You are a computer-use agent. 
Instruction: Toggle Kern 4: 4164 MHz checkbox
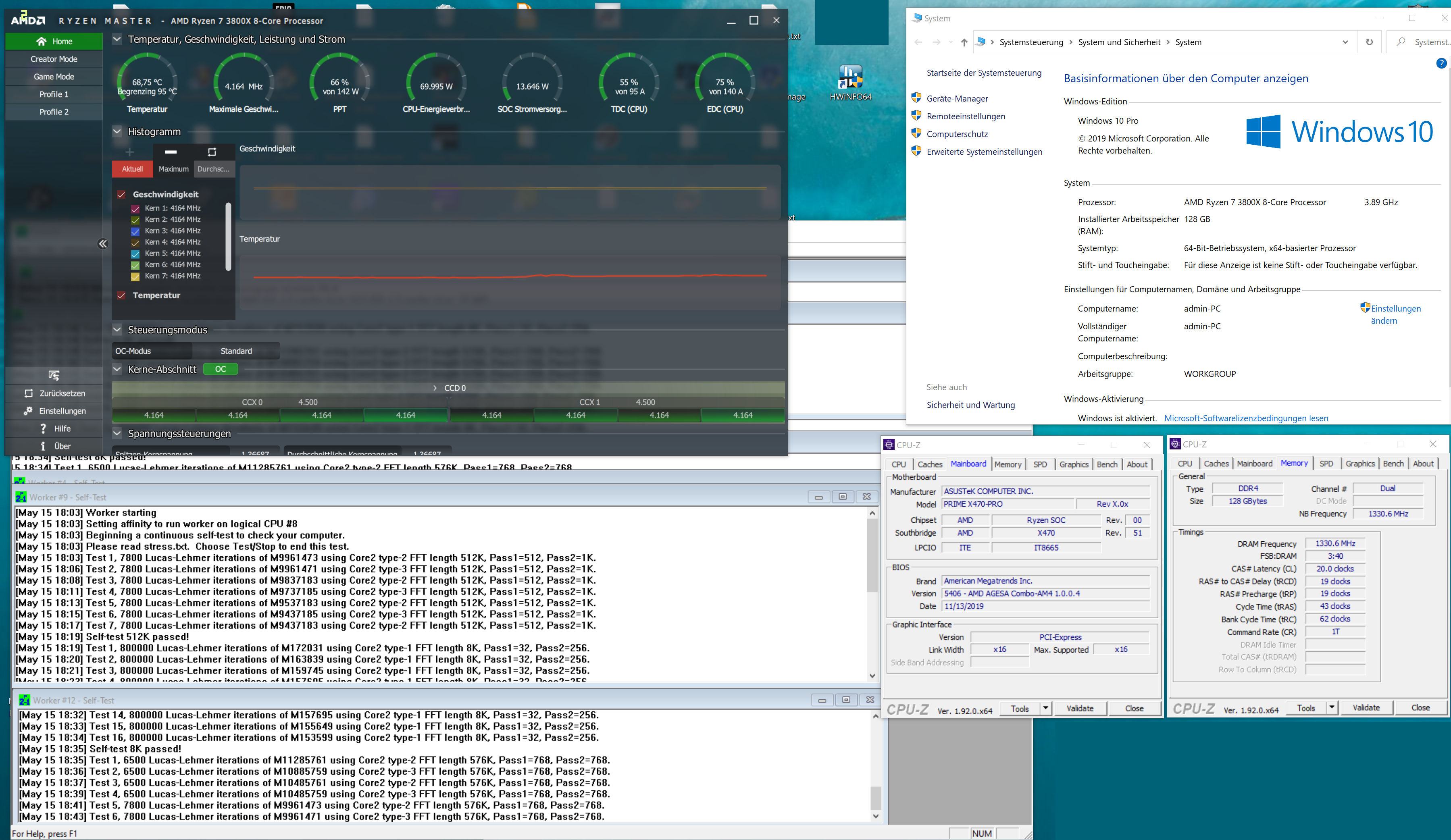tap(135, 242)
